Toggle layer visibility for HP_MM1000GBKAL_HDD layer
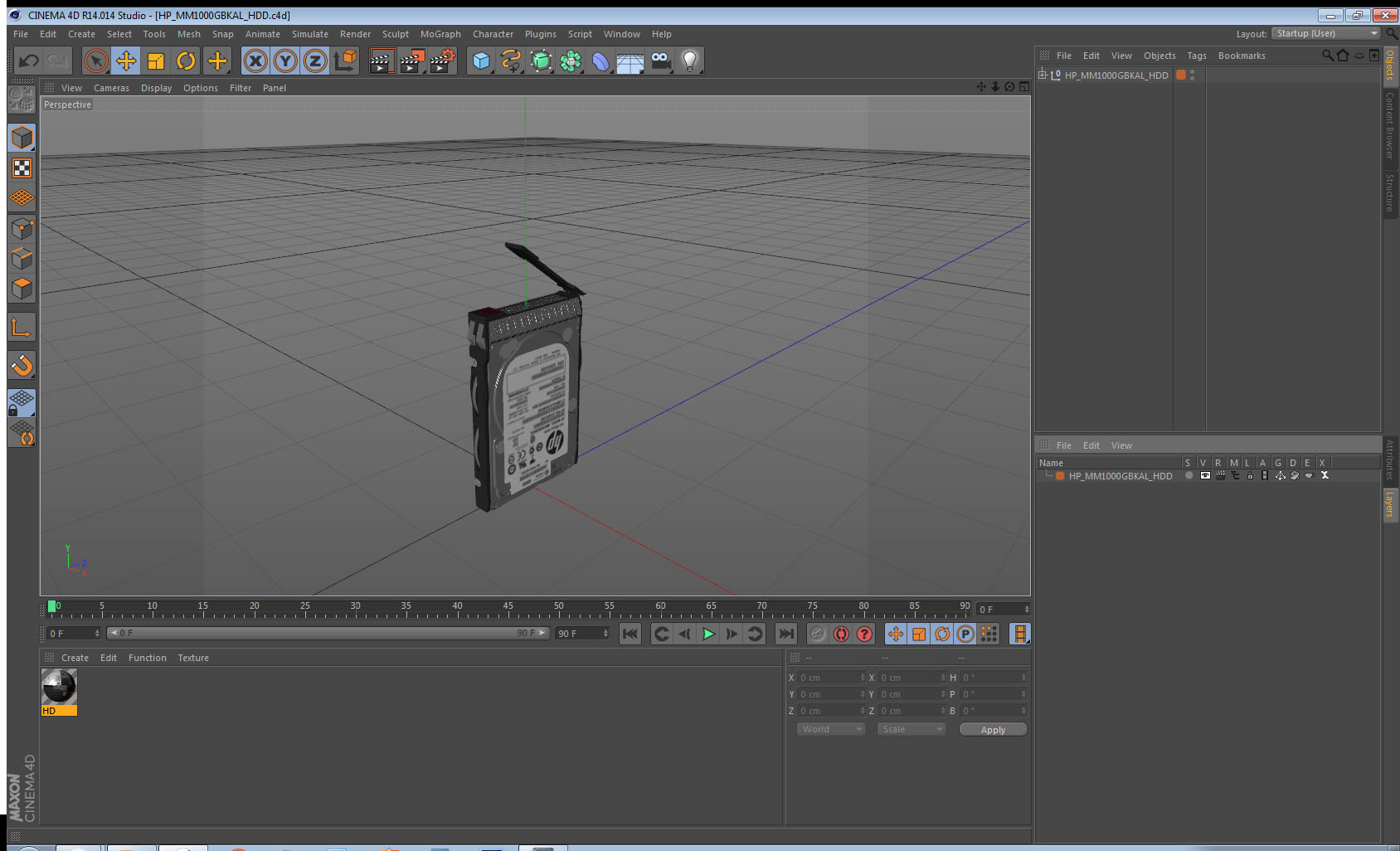 pos(1204,476)
